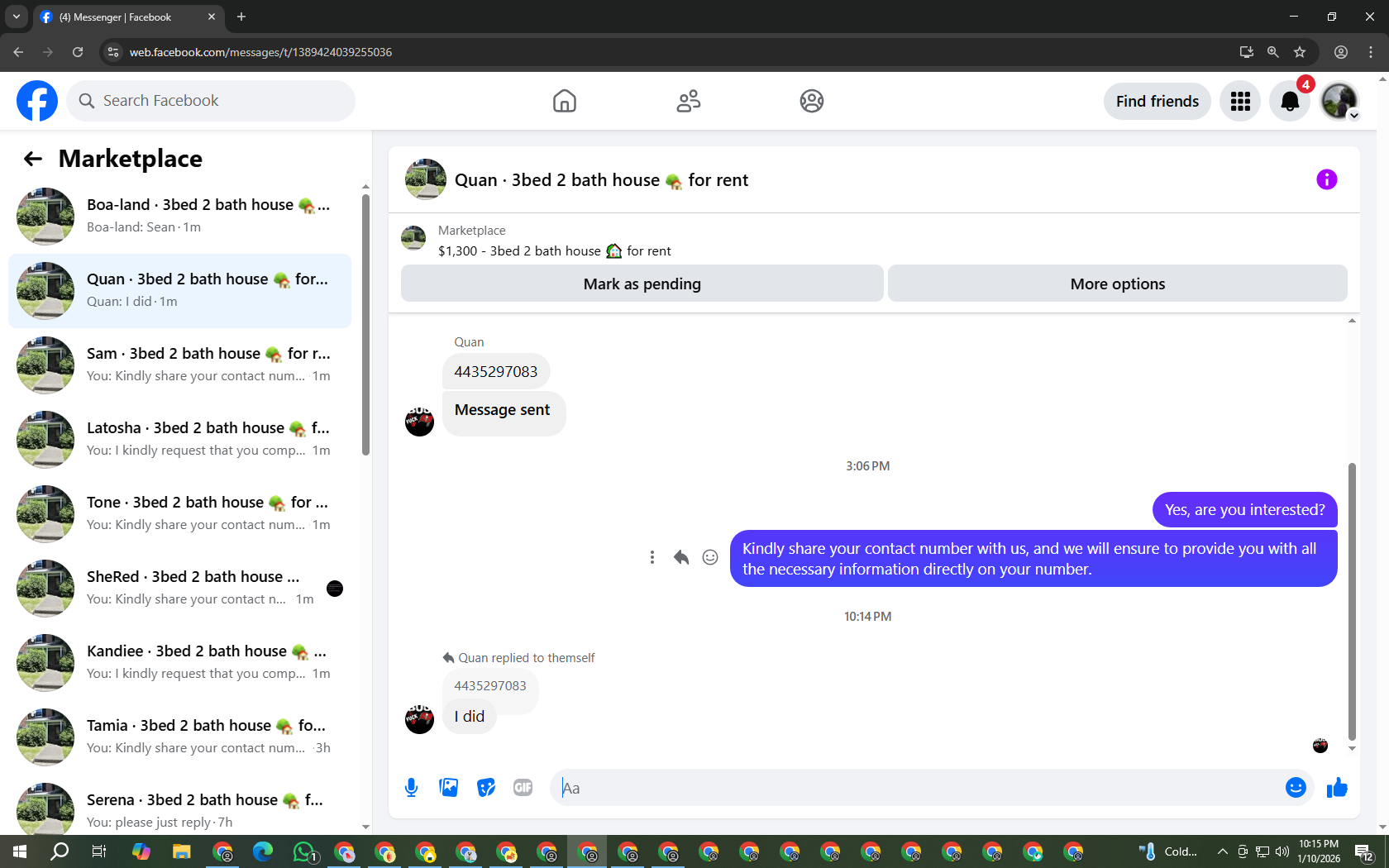Open Kandiee conversation in list
Screen dimensions: 1389x868
coord(179,663)
